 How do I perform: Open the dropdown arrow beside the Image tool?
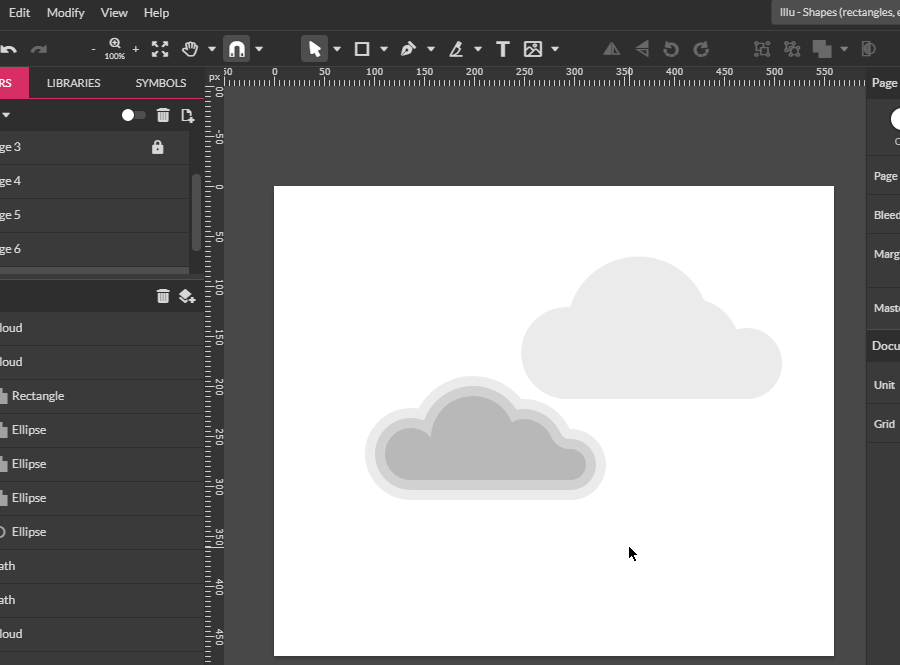pos(555,49)
